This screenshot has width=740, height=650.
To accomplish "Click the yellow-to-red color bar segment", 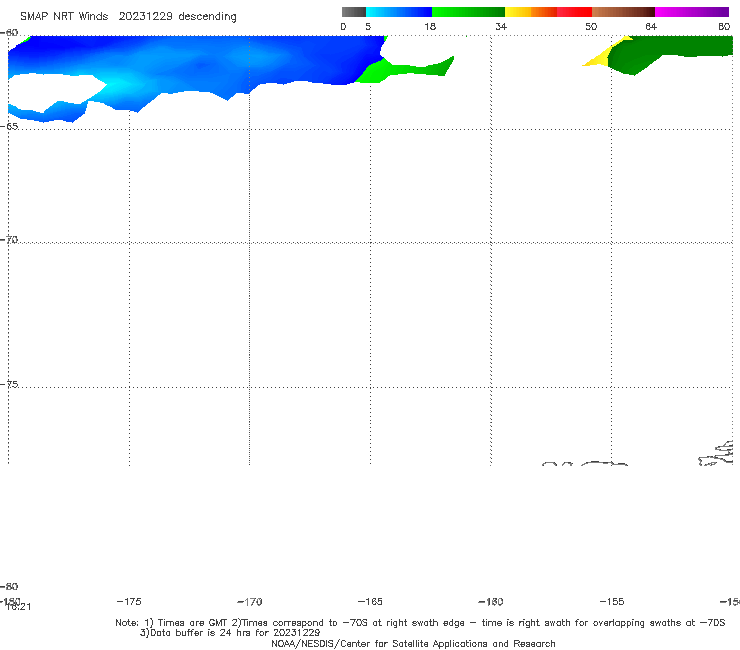I will coord(548,12).
